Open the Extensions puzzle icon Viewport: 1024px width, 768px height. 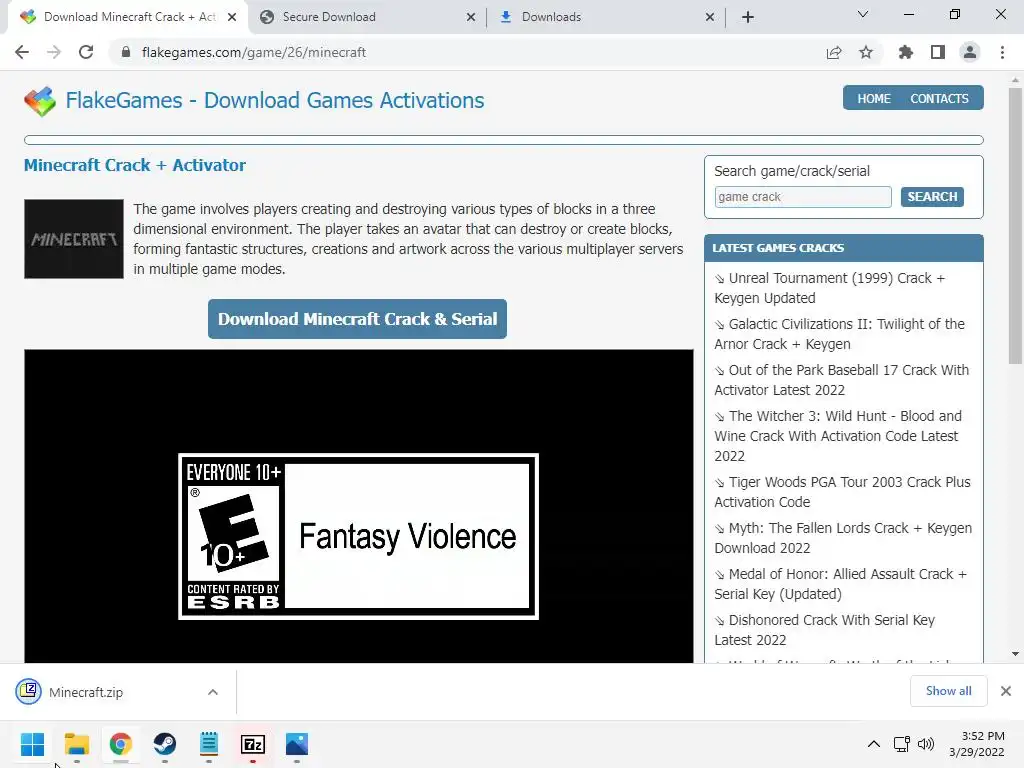pos(905,52)
